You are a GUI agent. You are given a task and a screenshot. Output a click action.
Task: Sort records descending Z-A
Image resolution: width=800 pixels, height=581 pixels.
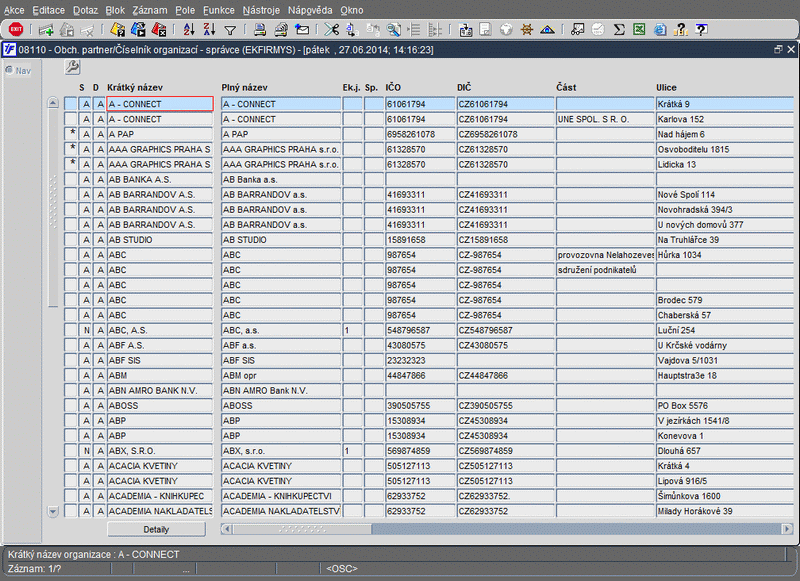[208, 30]
